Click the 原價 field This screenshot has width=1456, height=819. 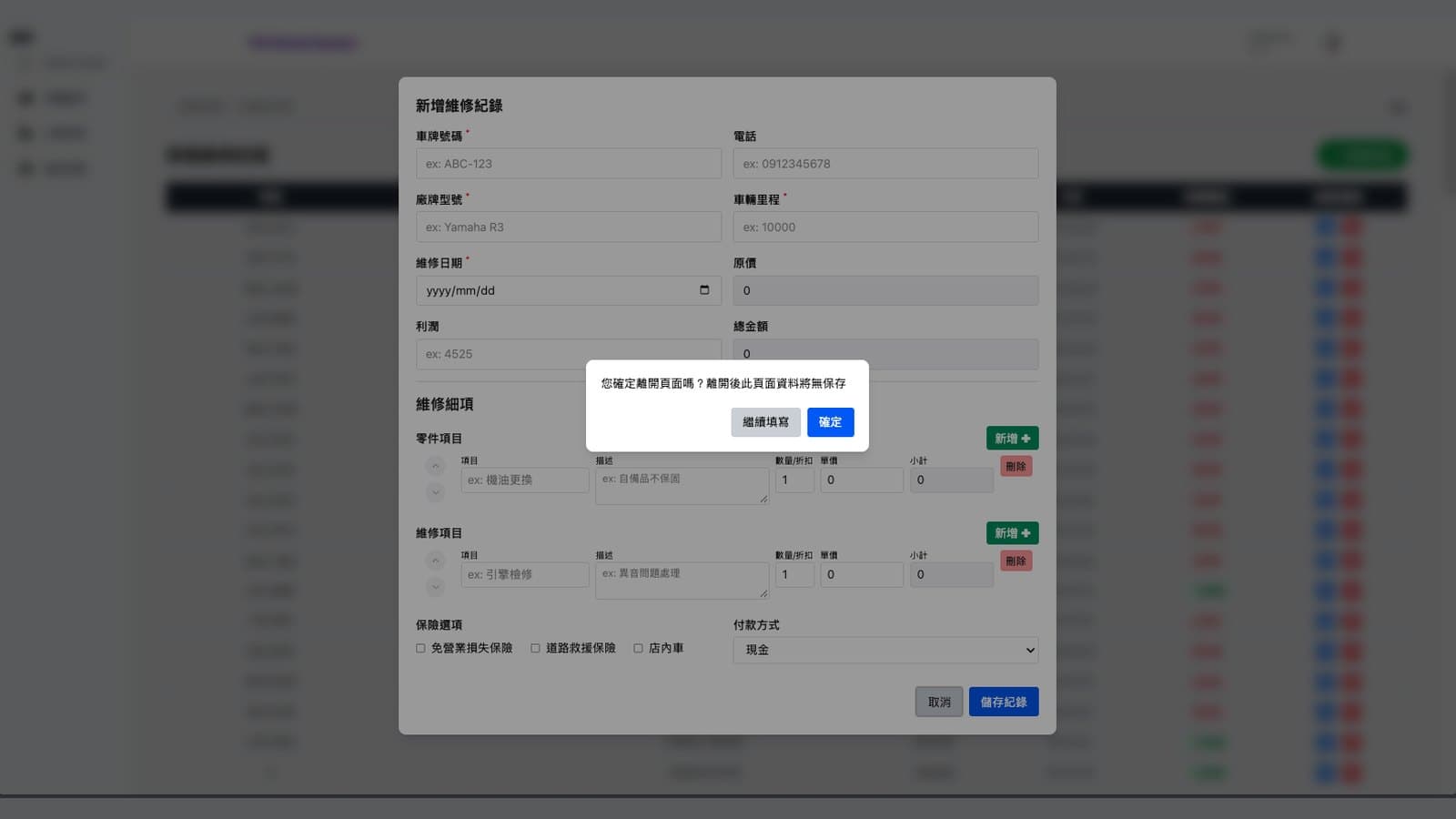click(x=885, y=290)
